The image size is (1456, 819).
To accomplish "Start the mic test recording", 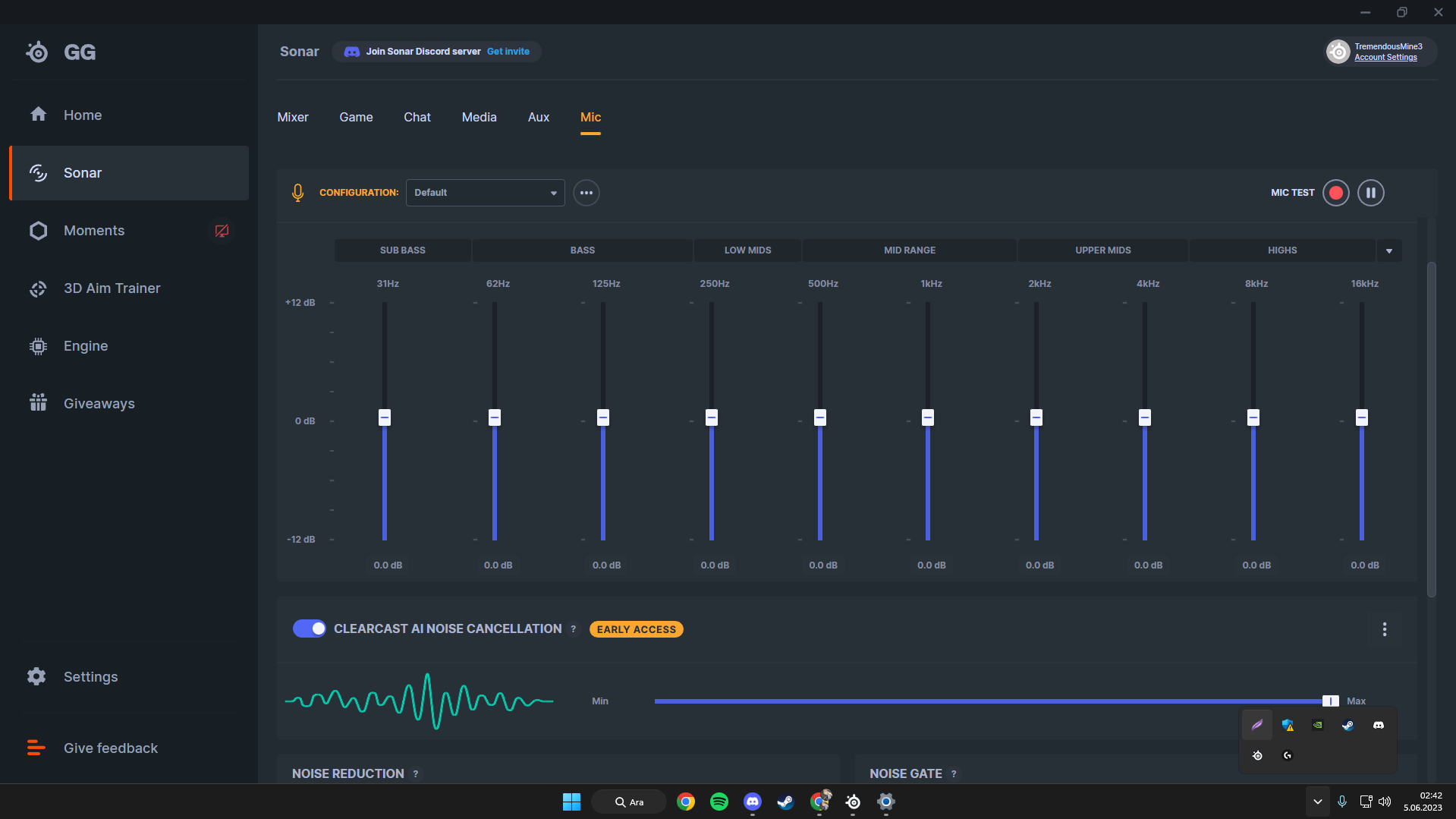I will pyautogui.click(x=1335, y=193).
